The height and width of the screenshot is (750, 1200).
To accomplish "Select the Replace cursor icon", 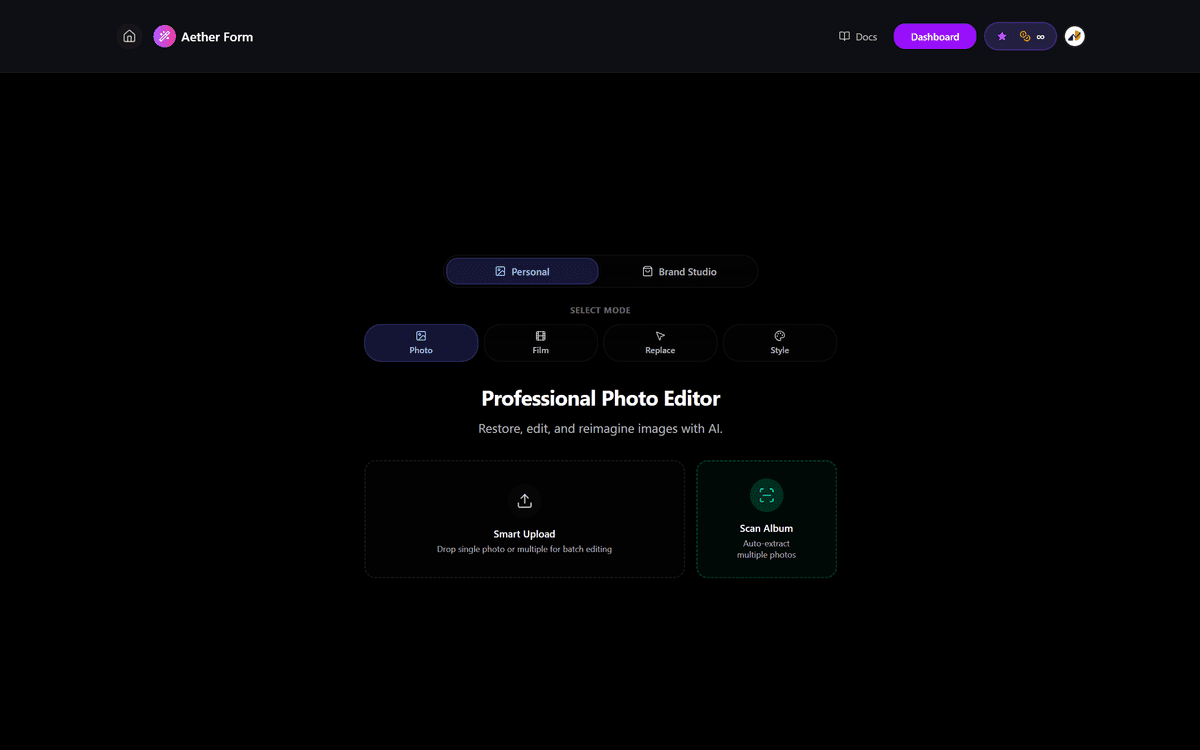I will coord(660,335).
